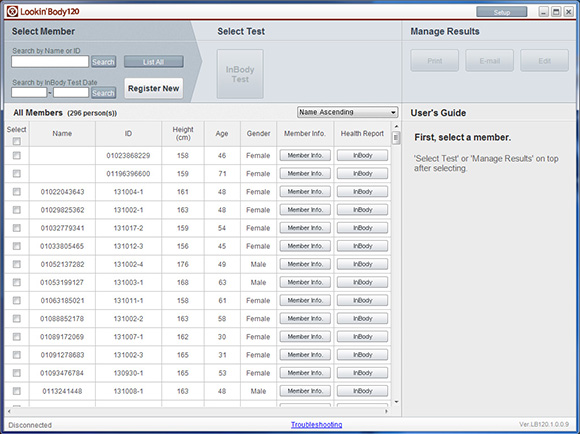The image size is (580, 434).
Task: Open Member Info. for ID 01196396600
Action: coord(305,174)
